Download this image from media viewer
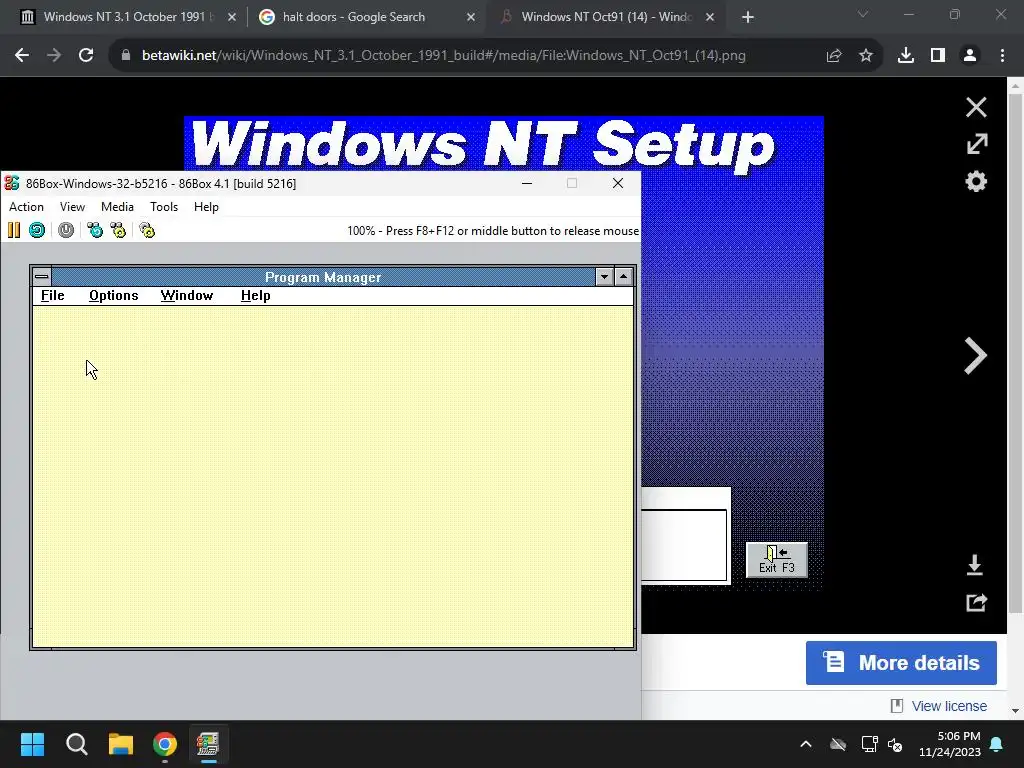 (x=975, y=565)
